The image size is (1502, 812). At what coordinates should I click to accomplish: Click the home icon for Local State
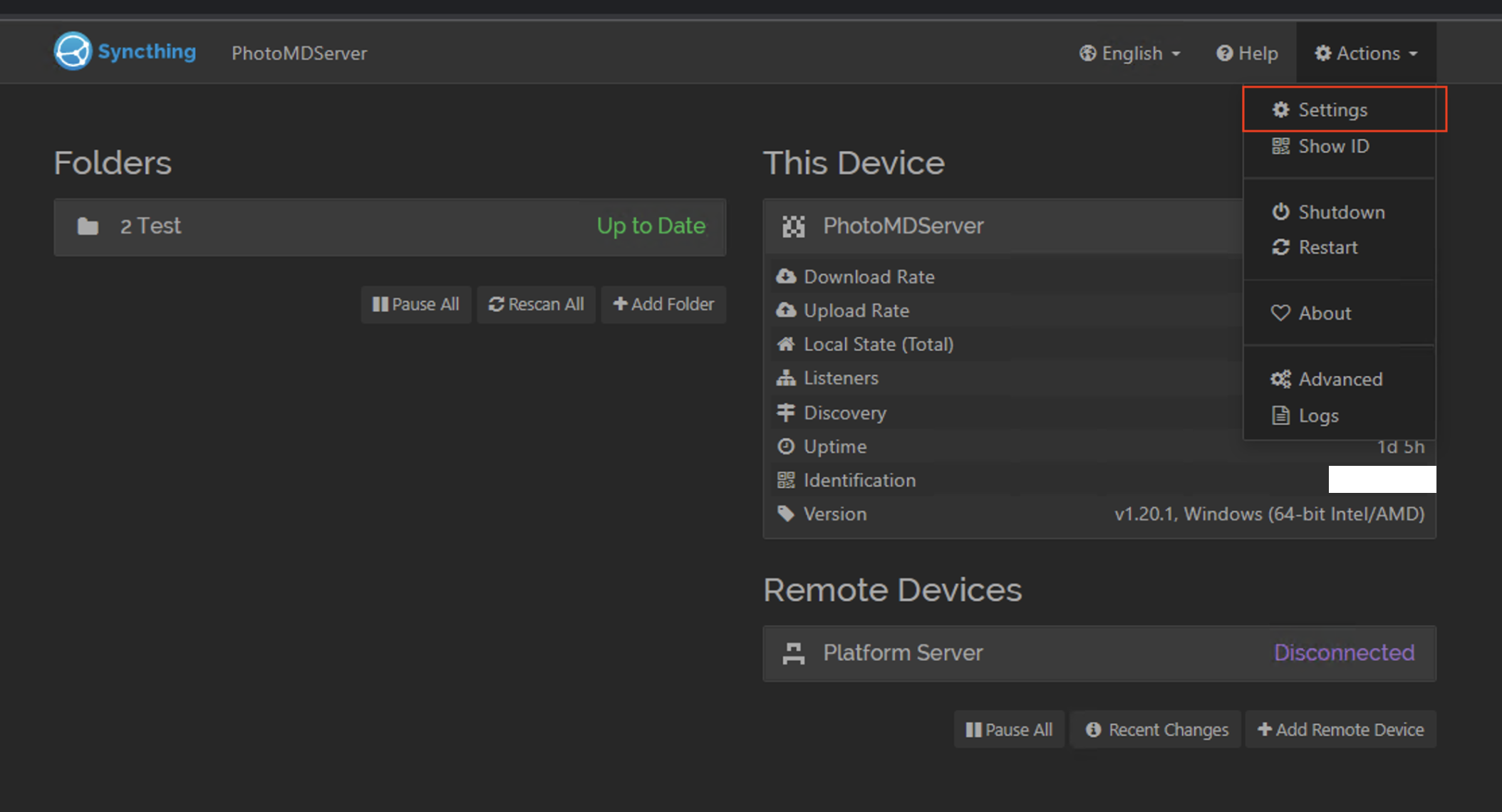(x=786, y=344)
